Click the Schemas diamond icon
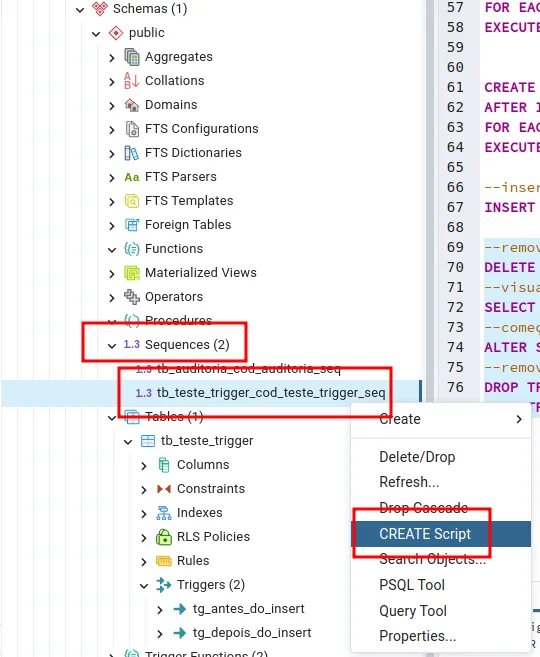Image resolution: width=540 pixels, height=657 pixels. [100, 8]
